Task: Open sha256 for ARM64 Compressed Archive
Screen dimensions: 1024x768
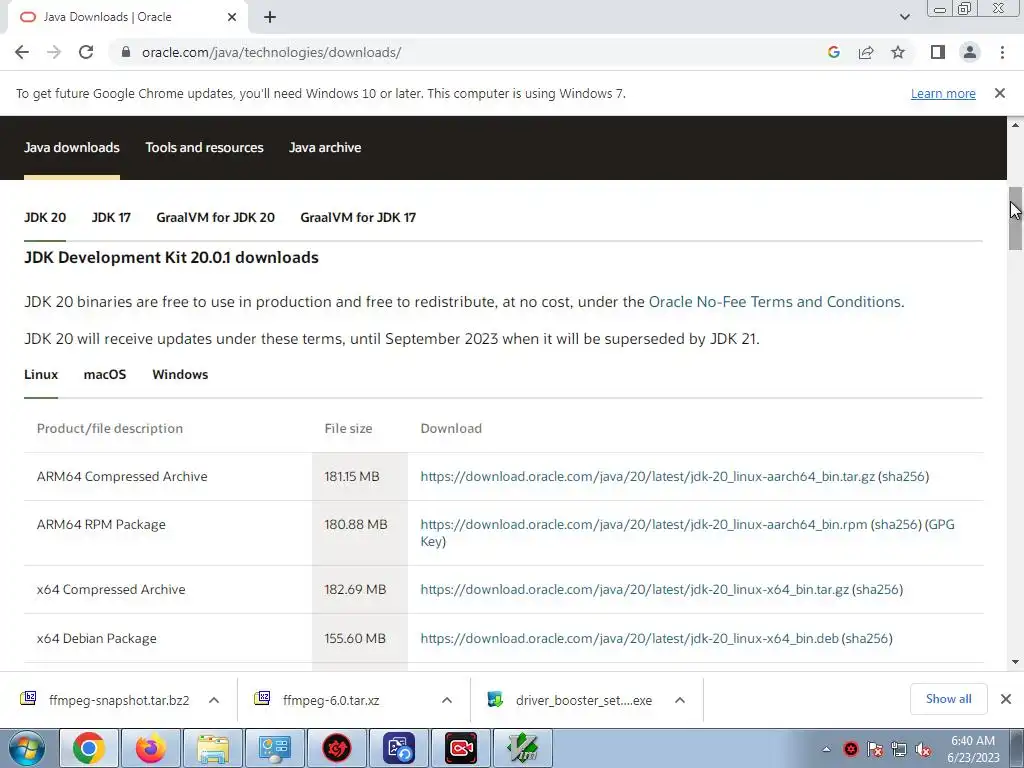Action: [903, 477]
